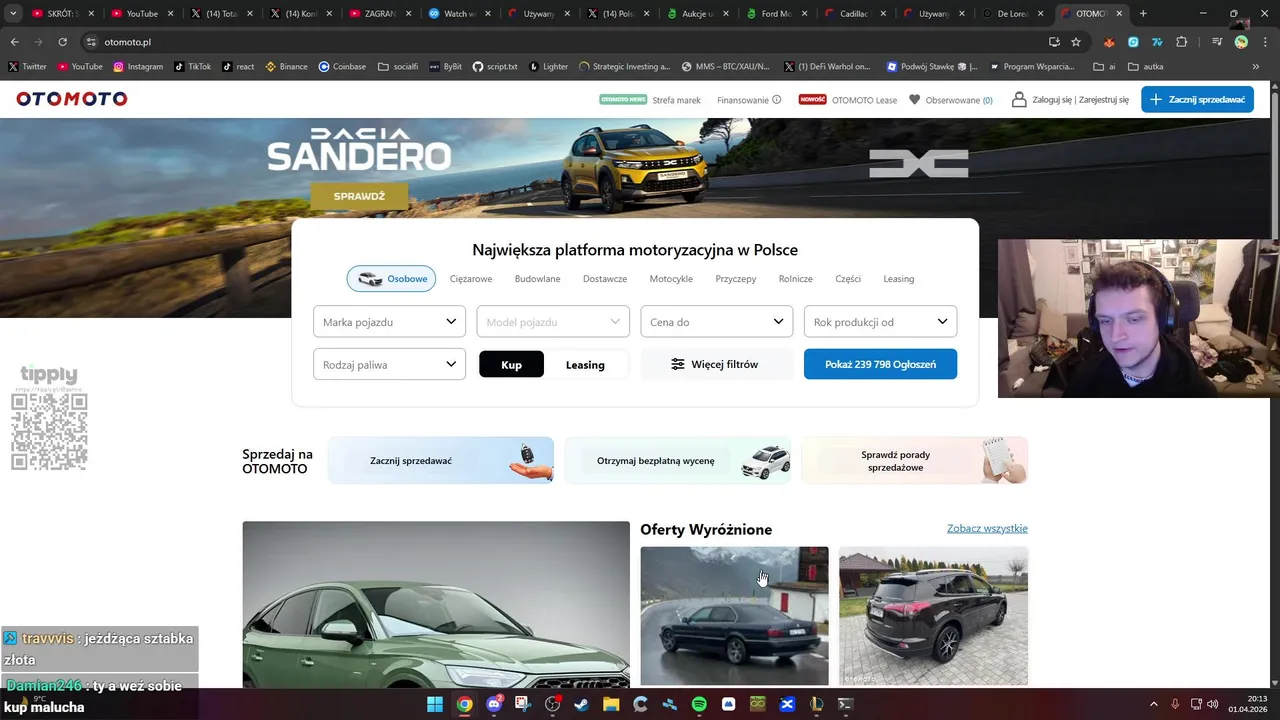The width and height of the screenshot is (1280, 720).
Task: Open the featured Toyota RAV4 offer thumbnail
Action: (933, 615)
